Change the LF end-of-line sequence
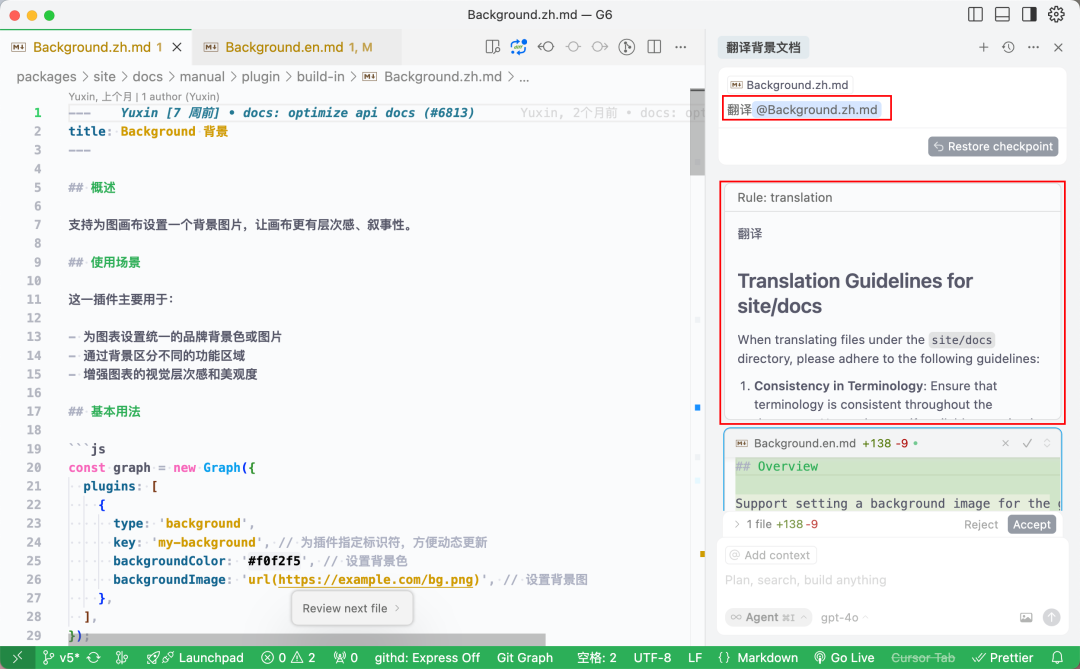Image resolution: width=1080 pixels, height=669 pixels. pyautogui.click(x=695, y=657)
